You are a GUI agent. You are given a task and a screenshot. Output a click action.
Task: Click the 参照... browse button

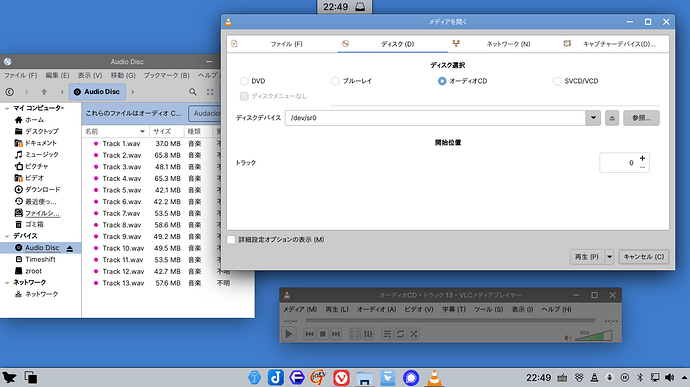641,118
